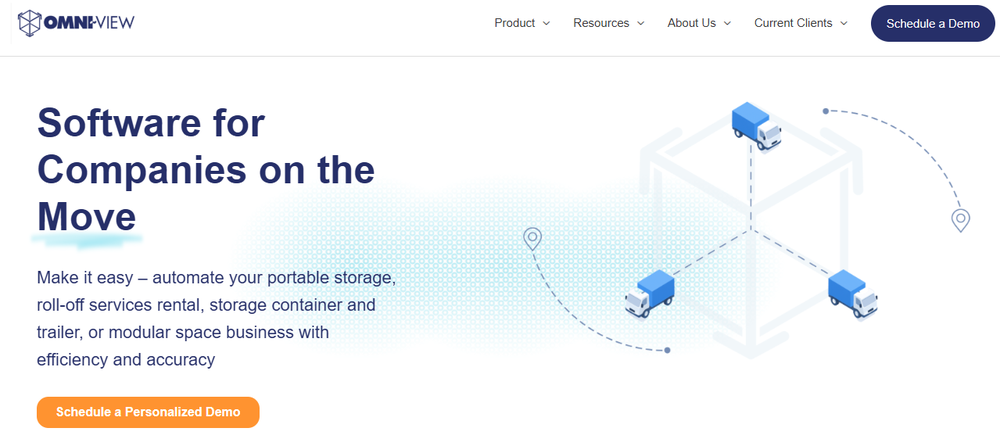Expand the chevron next to Current Clients

(x=844, y=24)
